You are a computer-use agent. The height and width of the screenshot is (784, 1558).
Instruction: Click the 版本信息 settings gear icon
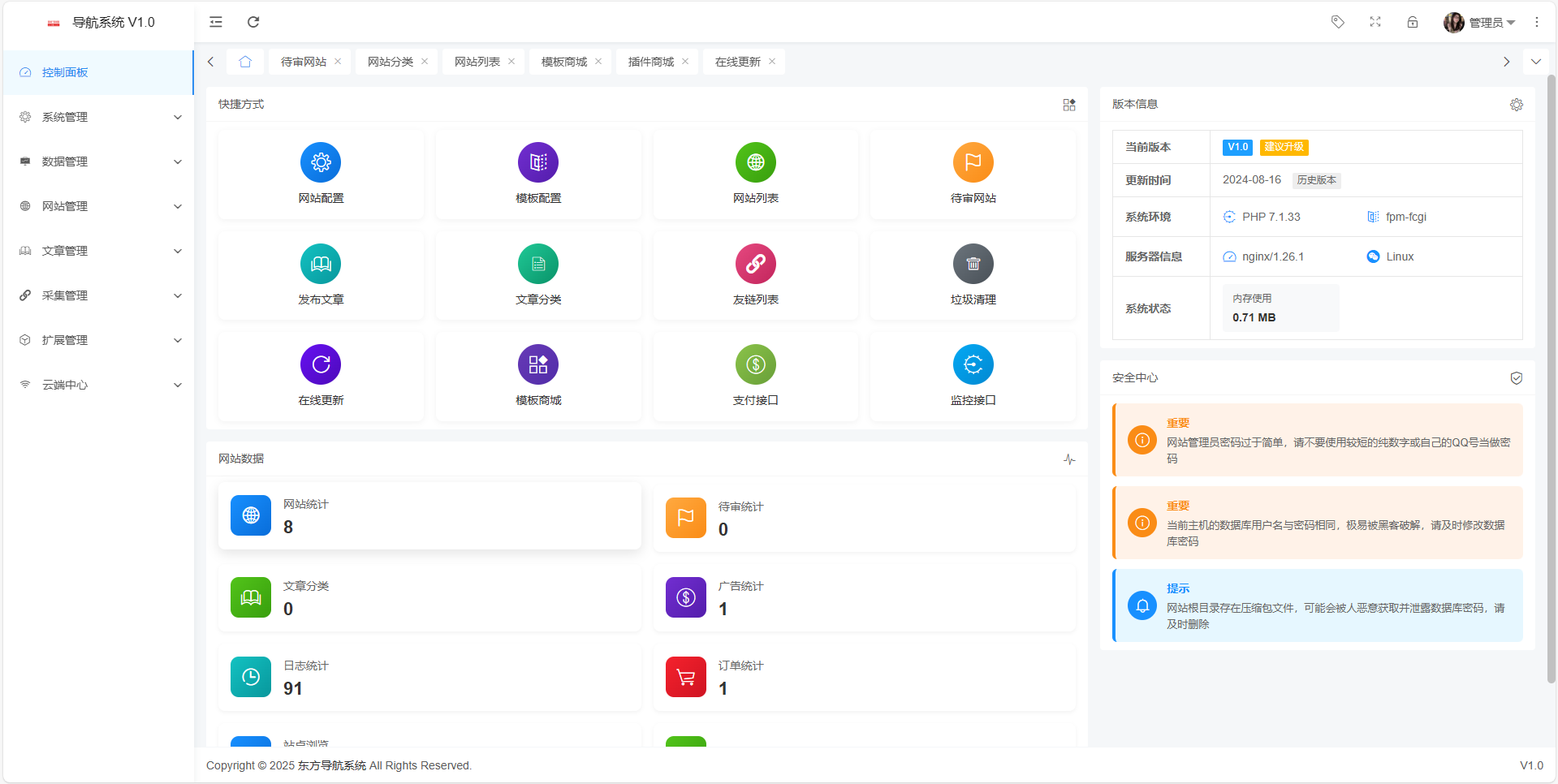(x=1517, y=105)
